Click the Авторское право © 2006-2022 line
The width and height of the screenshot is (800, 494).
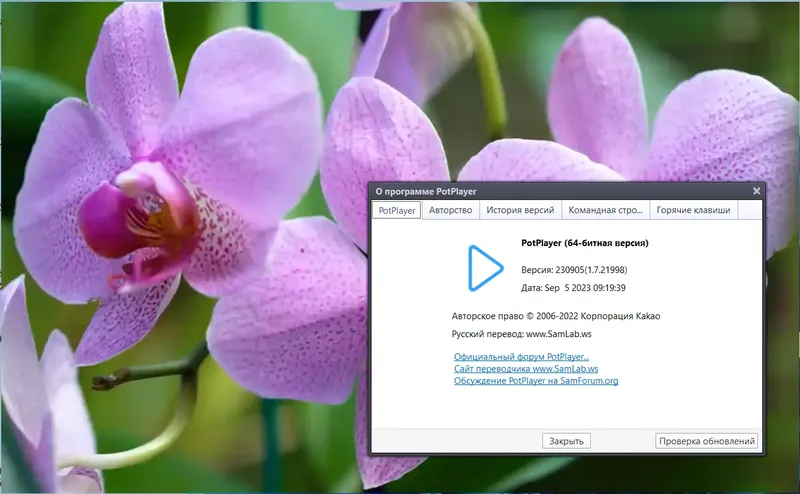(556, 316)
